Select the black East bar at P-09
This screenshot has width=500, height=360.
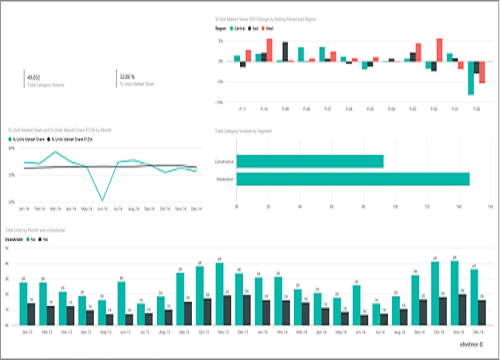[285, 52]
